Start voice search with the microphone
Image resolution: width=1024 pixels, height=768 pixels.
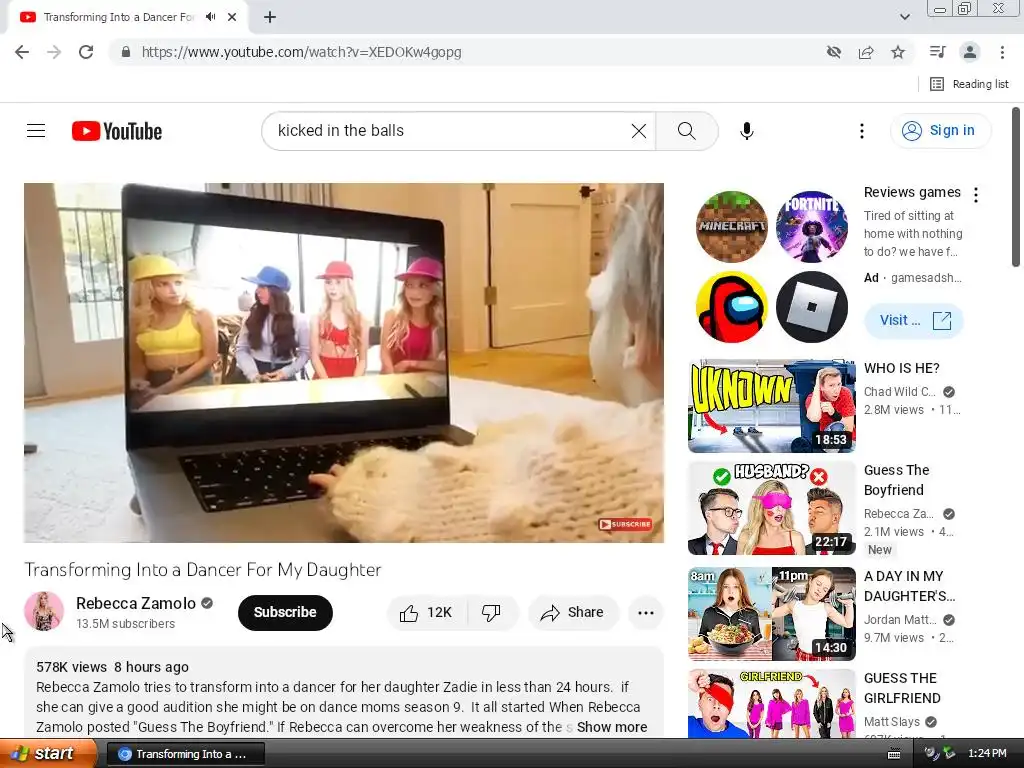tap(746, 131)
